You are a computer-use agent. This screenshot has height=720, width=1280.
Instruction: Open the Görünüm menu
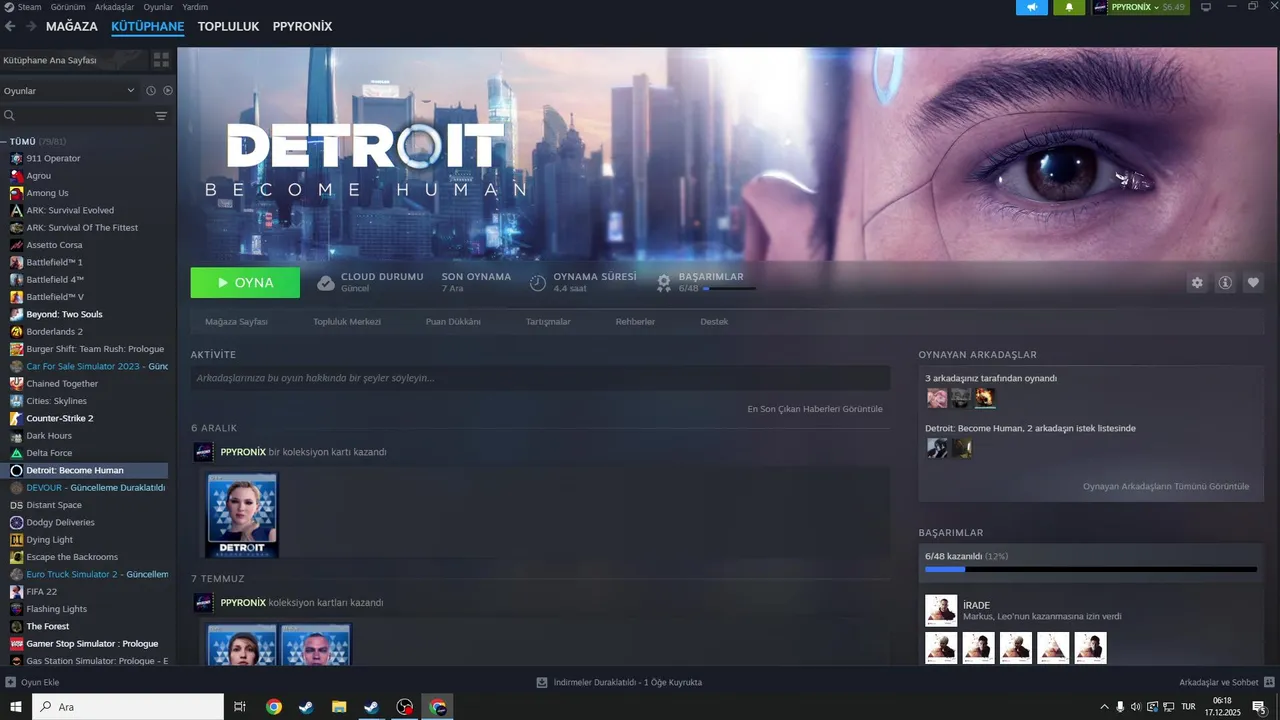point(68,7)
